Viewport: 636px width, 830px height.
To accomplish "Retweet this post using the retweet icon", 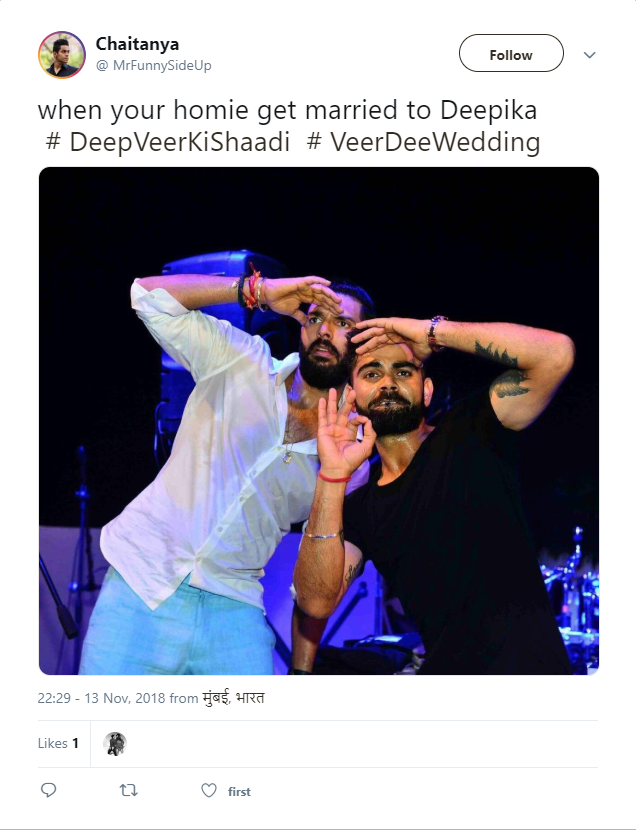I will pyautogui.click(x=129, y=791).
